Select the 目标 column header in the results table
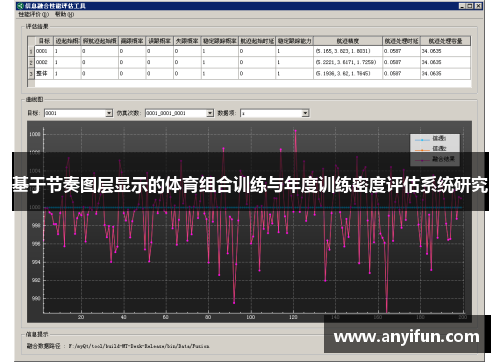The height and width of the screenshot is (362, 500). tap(44, 41)
